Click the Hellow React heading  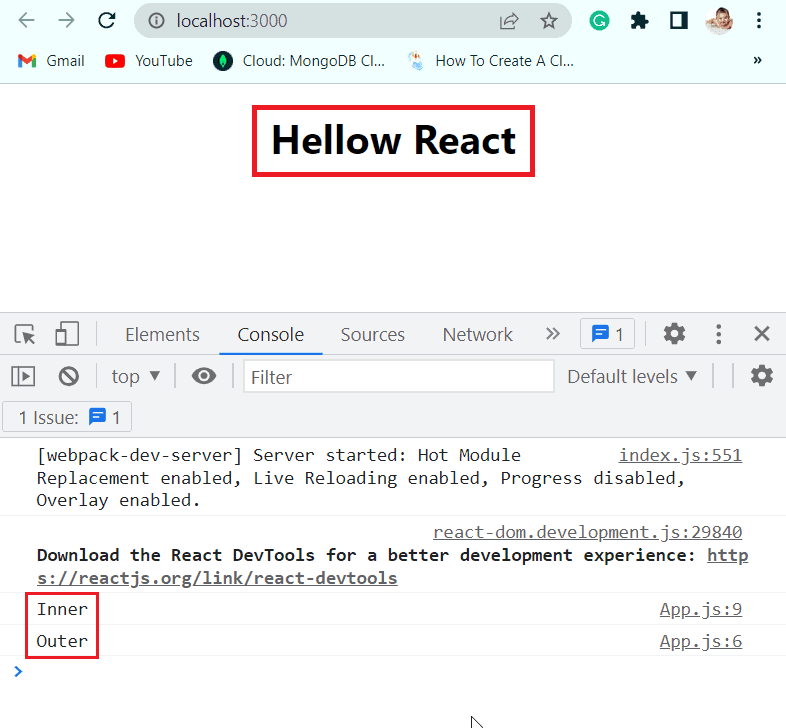pos(394,141)
